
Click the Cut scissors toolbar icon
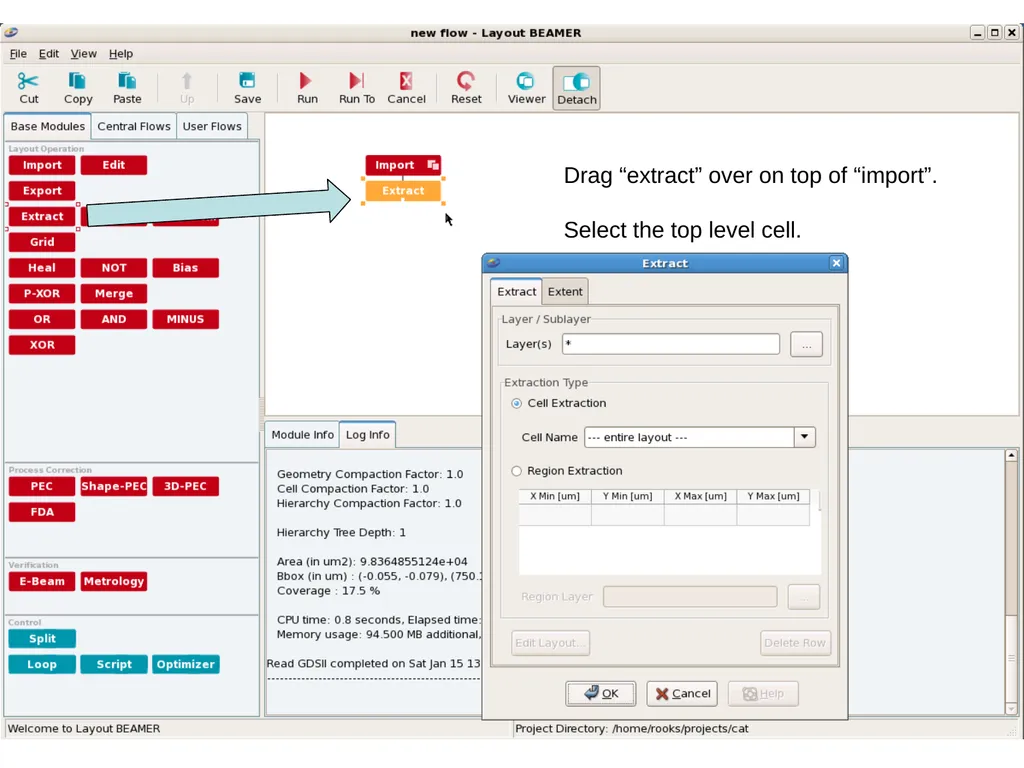28,81
